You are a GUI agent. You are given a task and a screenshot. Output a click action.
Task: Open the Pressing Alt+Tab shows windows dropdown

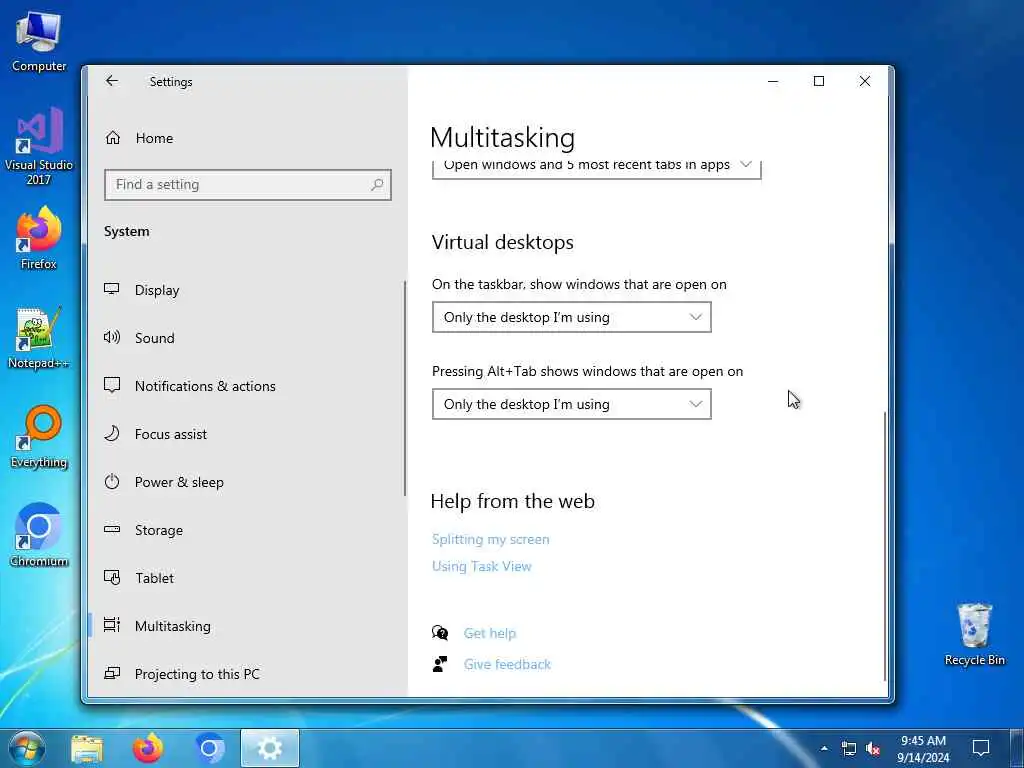tap(571, 404)
